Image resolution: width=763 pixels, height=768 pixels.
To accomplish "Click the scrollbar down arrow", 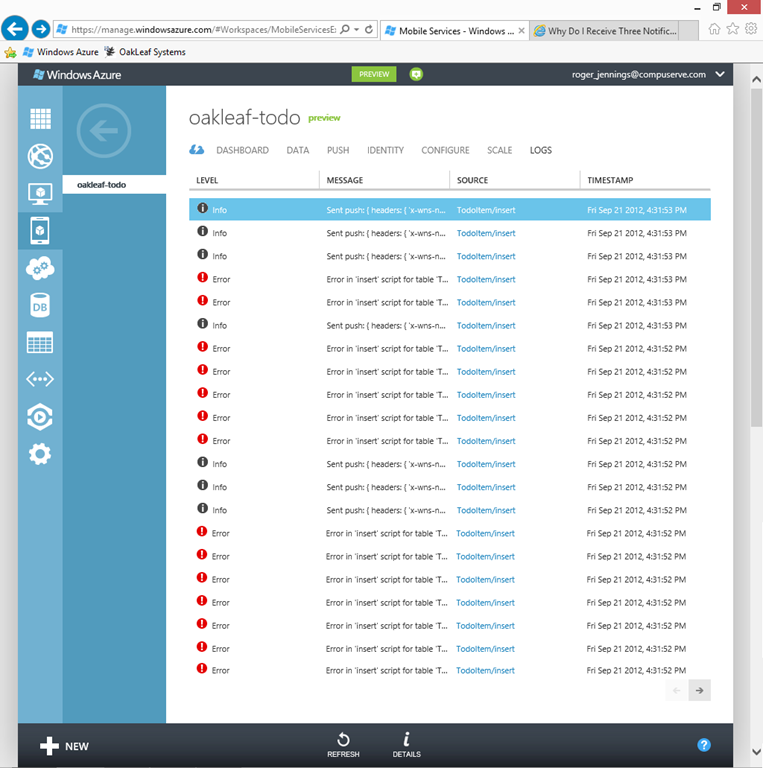I will coord(756,752).
